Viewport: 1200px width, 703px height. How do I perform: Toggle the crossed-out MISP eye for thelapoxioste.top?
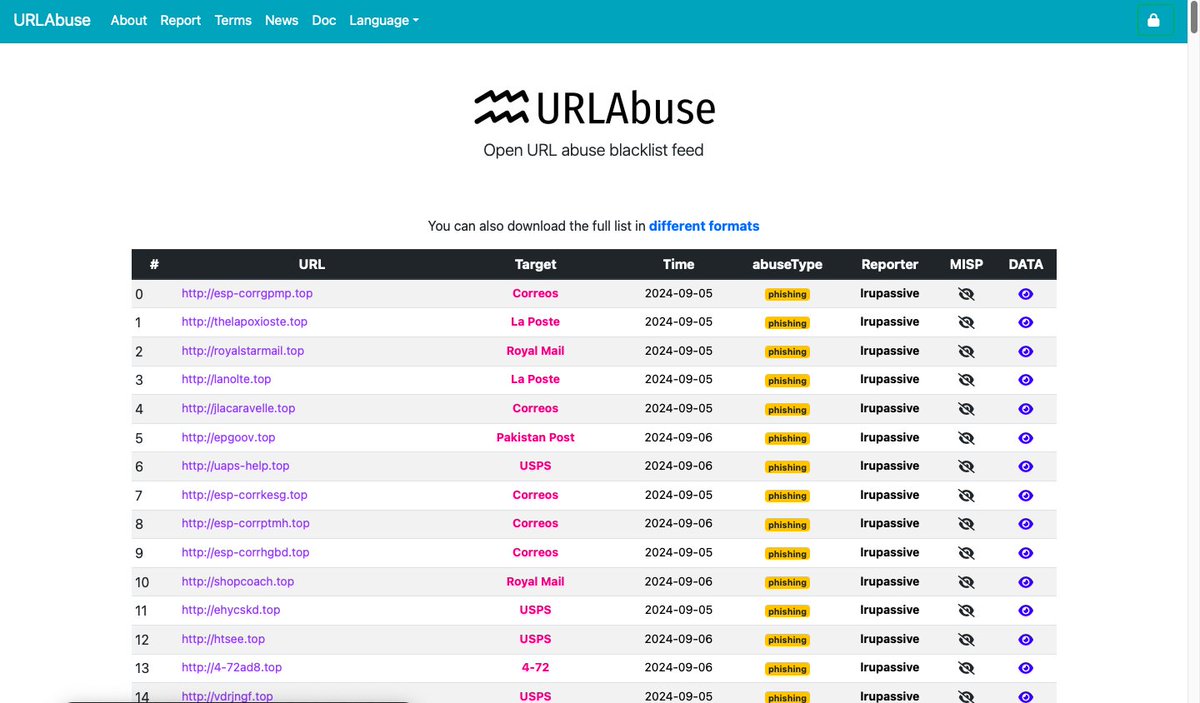click(x=965, y=322)
